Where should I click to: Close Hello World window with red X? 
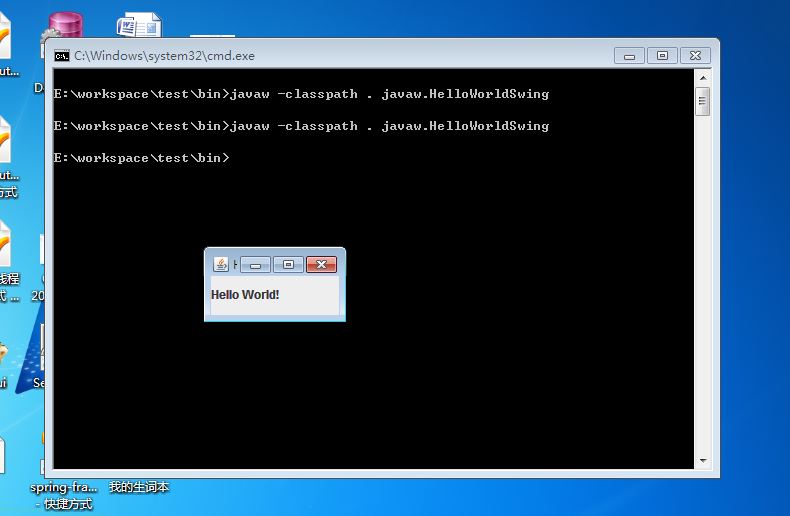[x=321, y=265]
